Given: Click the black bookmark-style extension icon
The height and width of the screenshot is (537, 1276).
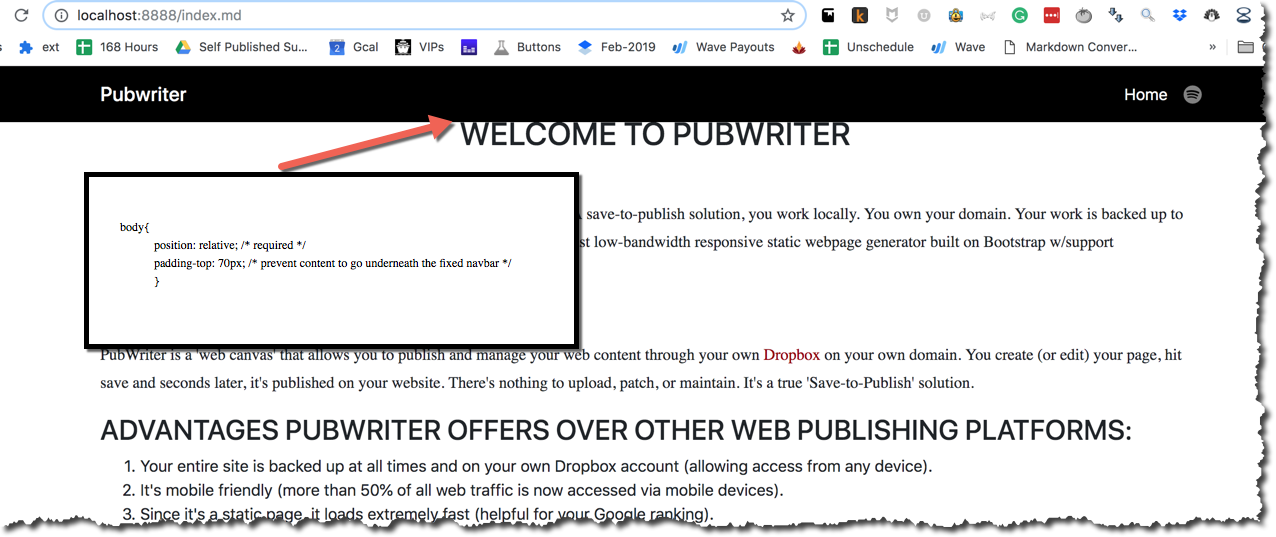Looking at the screenshot, I should pos(828,15).
